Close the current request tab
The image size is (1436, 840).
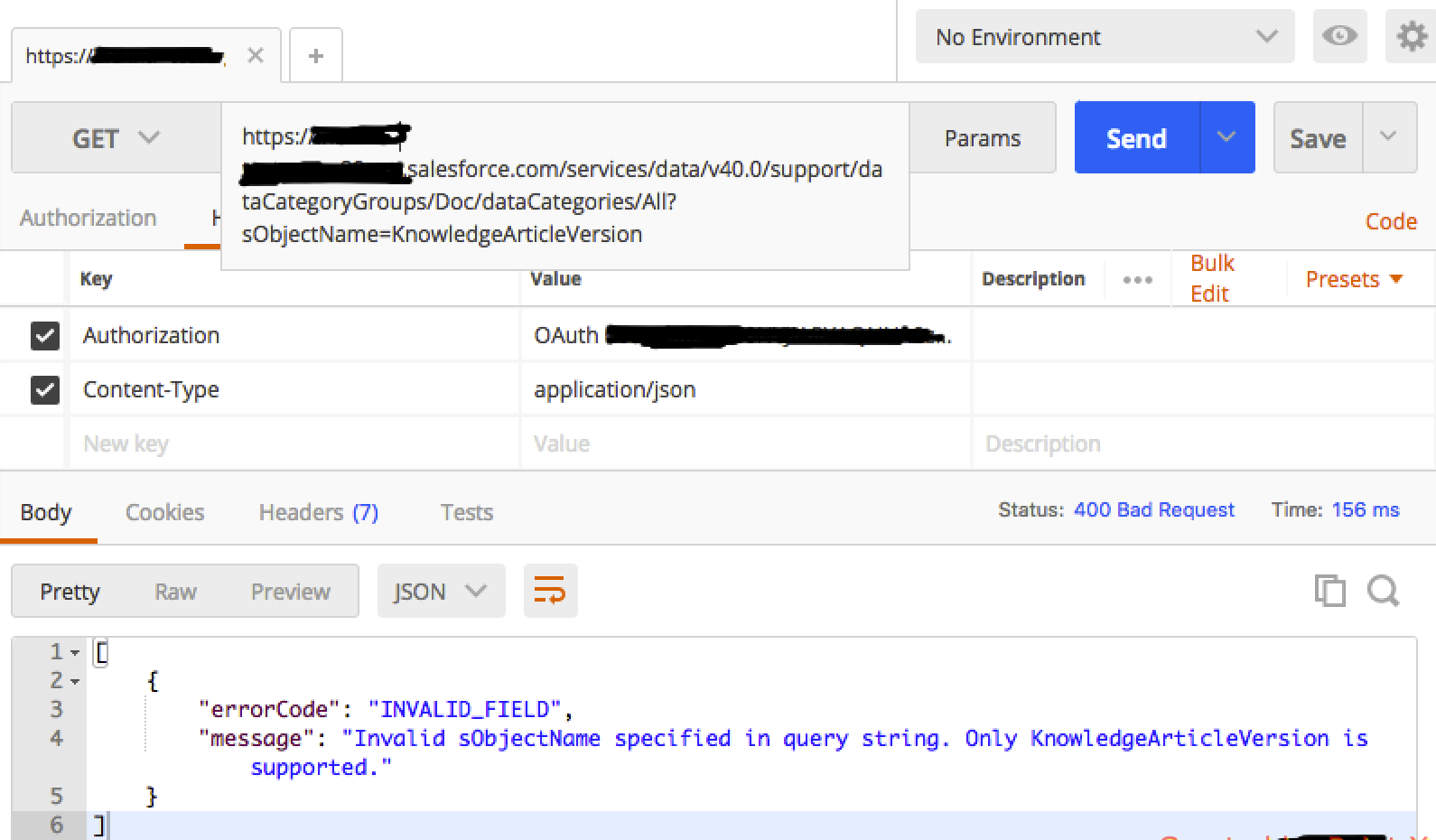point(256,56)
